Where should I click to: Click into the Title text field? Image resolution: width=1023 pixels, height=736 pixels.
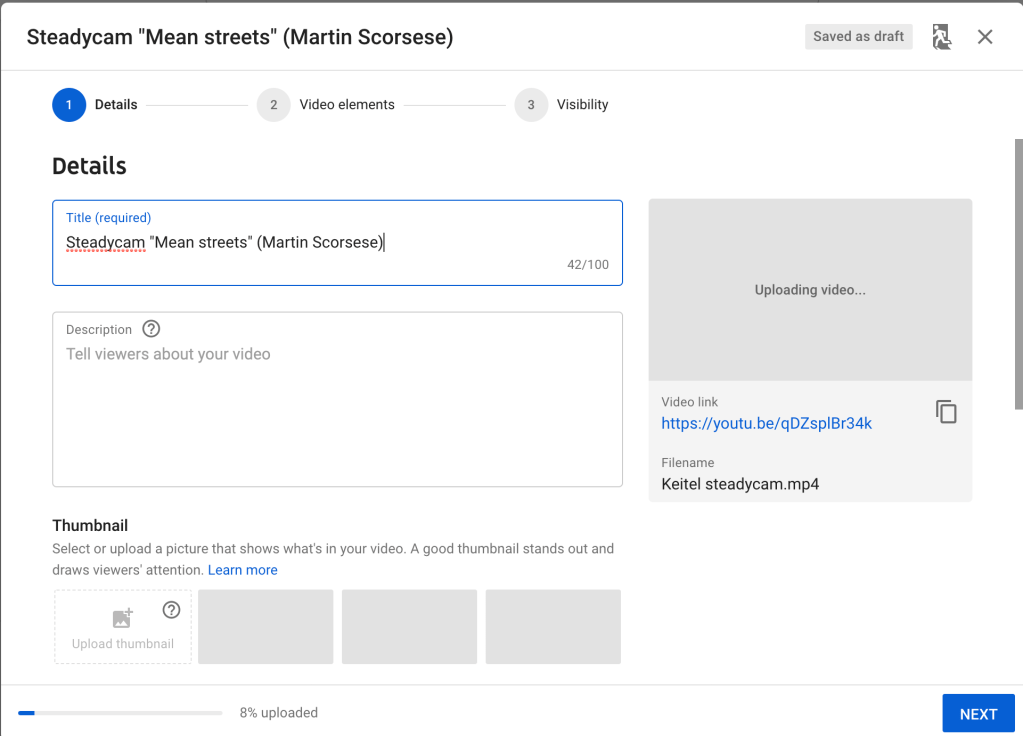pyautogui.click(x=337, y=243)
